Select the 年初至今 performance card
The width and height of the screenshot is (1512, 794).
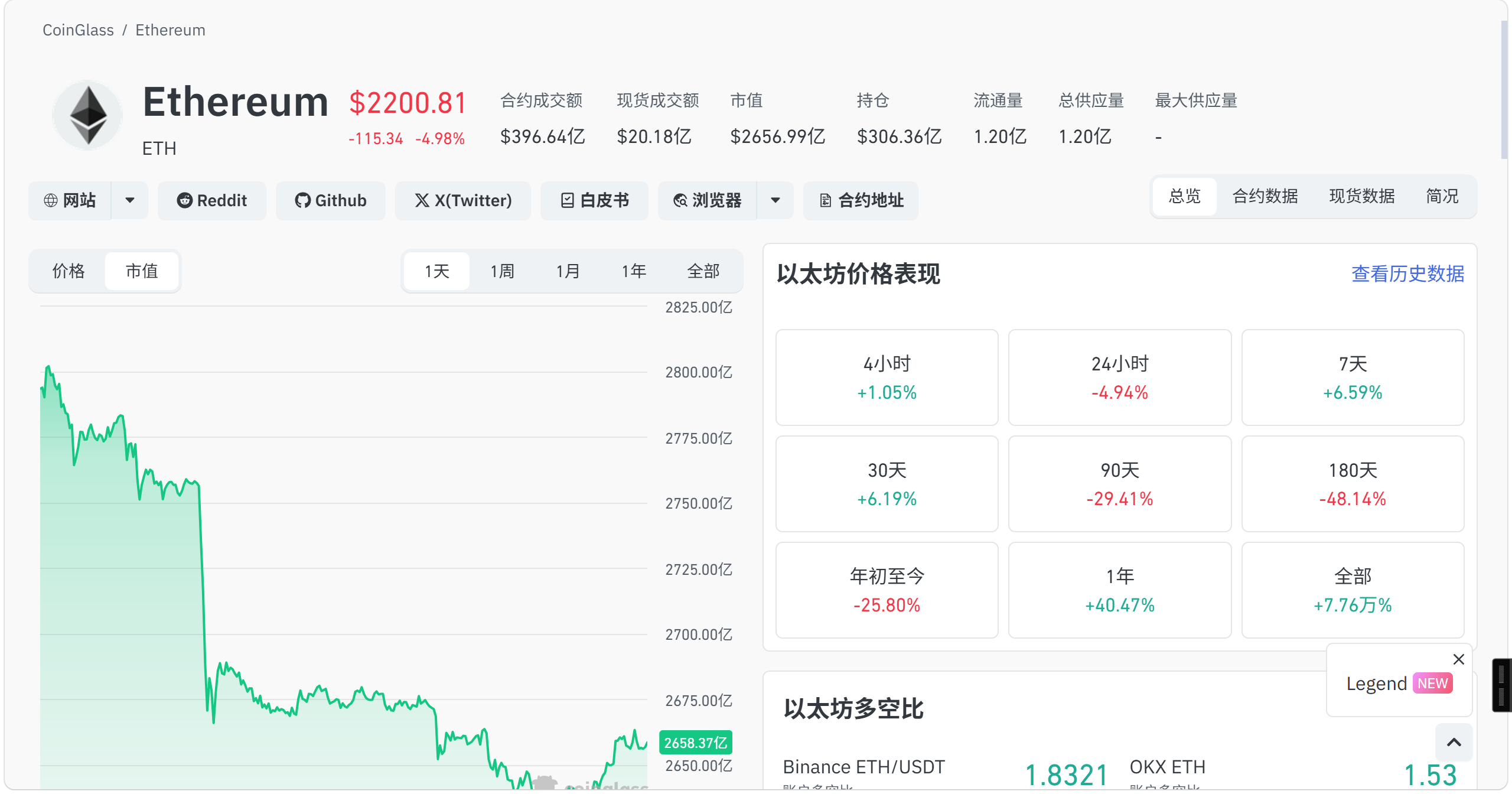[x=887, y=590]
